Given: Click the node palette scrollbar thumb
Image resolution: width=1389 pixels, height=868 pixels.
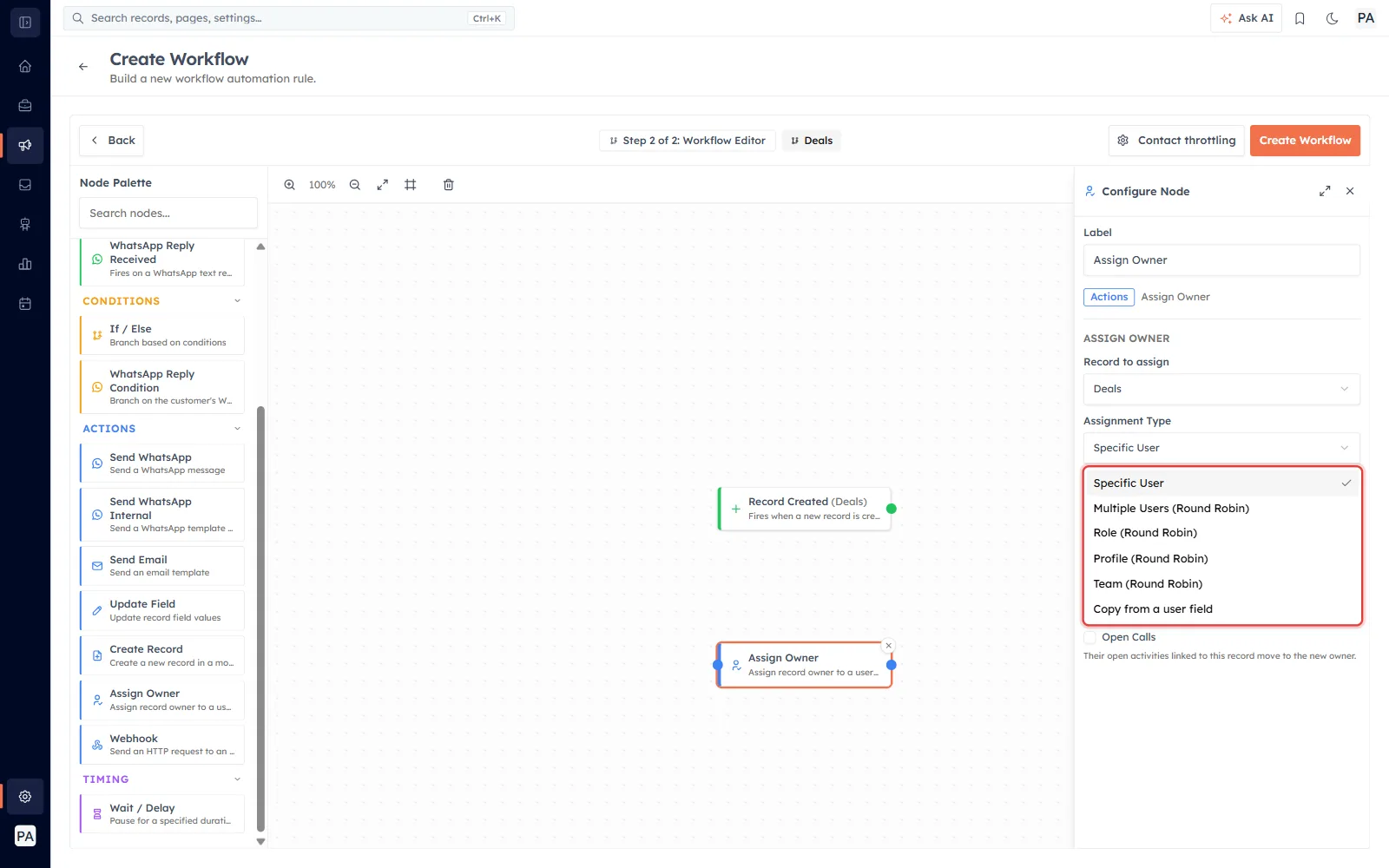Looking at the screenshot, I should coord(260,619).
